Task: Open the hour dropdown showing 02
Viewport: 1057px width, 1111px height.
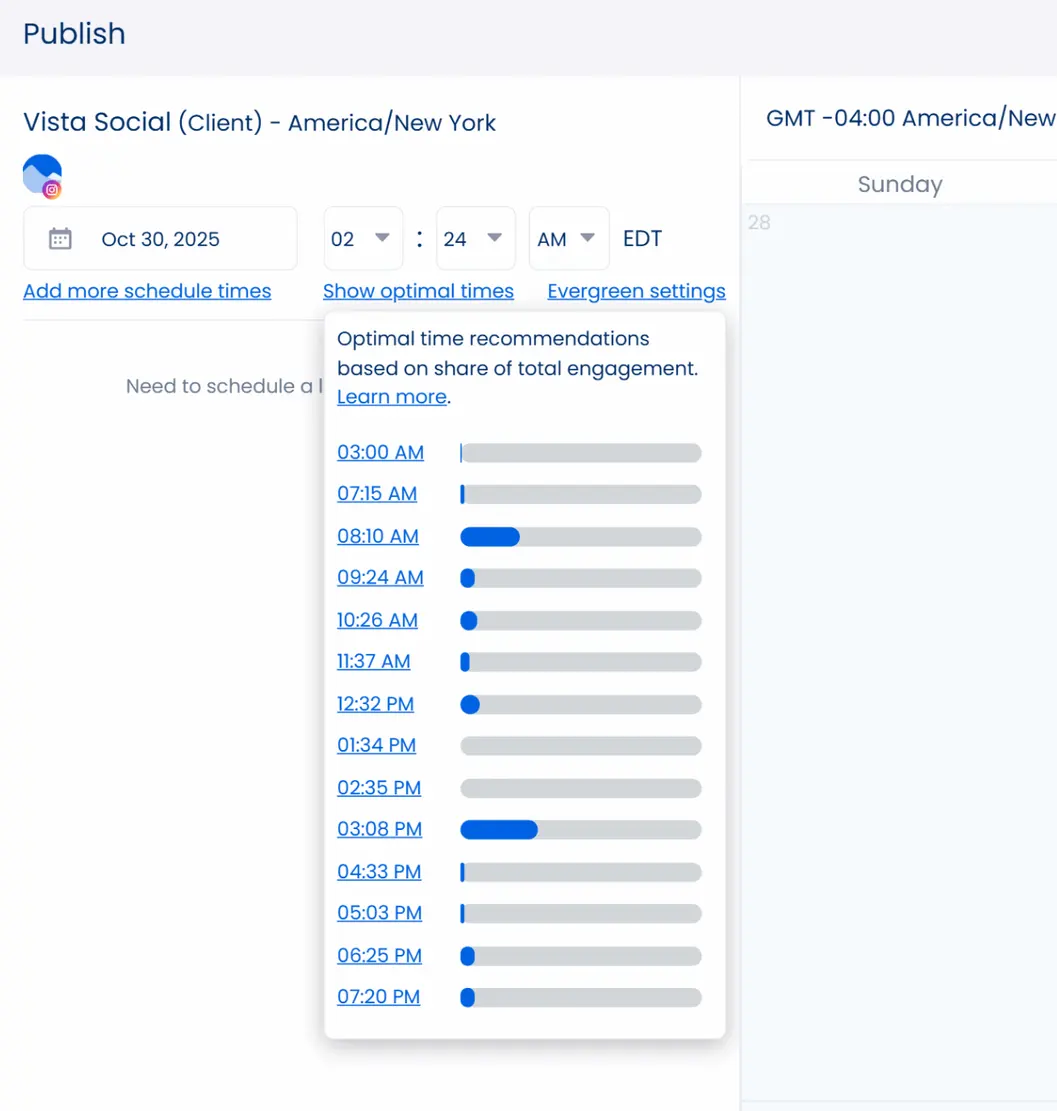Action: [x=363, y=239]
